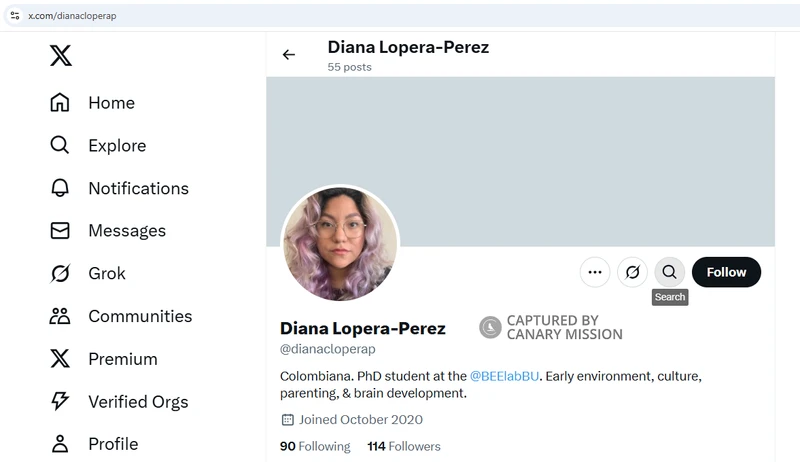This screenshot has width=800, height=462.
Task: Open the Notifications bell icon
Action: [x=60, y=188]
